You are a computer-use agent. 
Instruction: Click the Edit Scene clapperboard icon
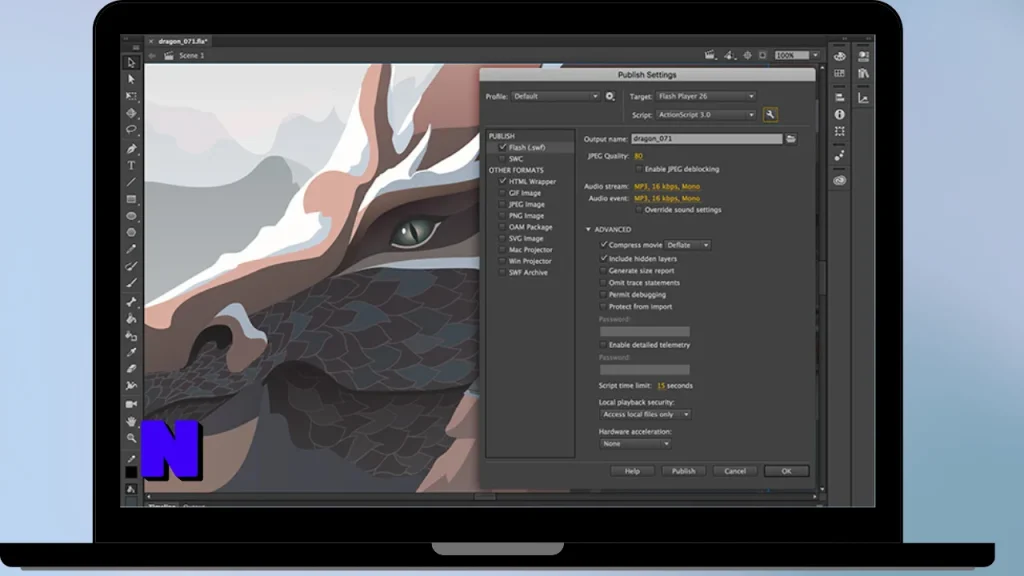pyautogui.click(x=710, y=56)
